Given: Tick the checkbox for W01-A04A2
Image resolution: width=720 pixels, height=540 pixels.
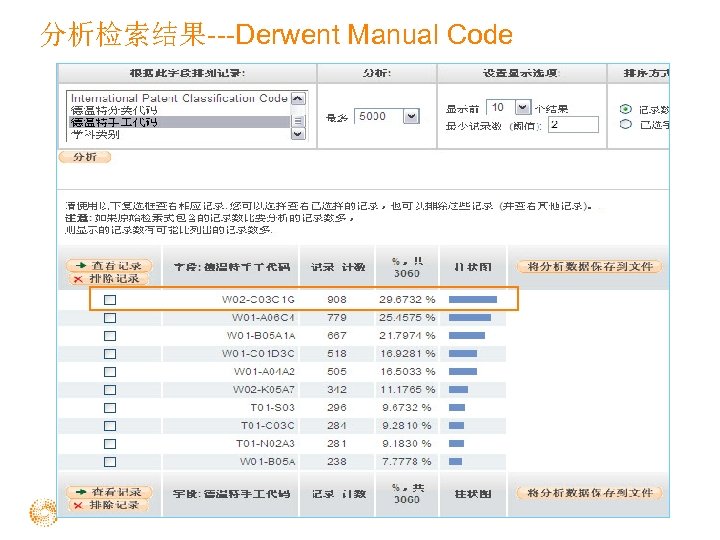Looking at the screenshot, I should [110, 371].
